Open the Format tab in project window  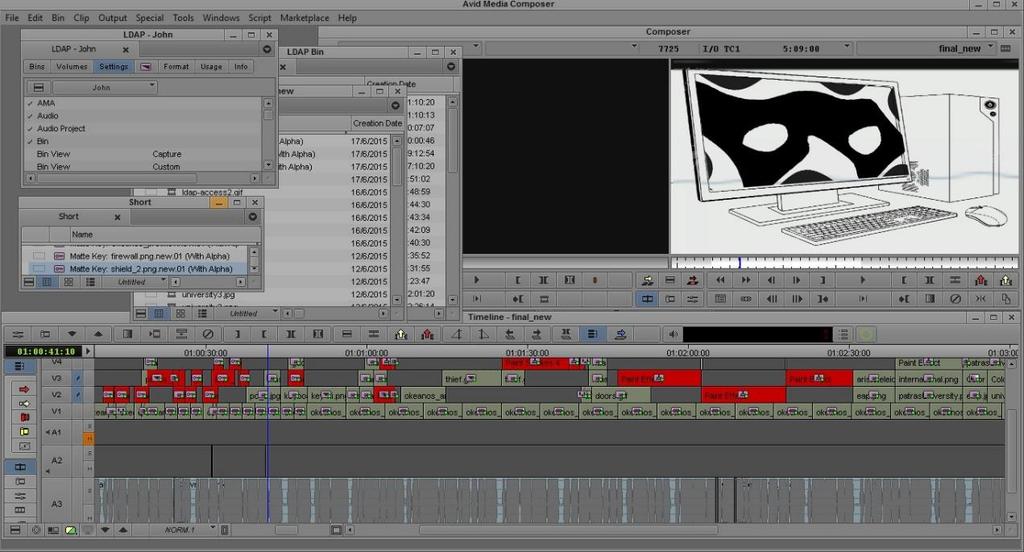(x=176, y=67)
